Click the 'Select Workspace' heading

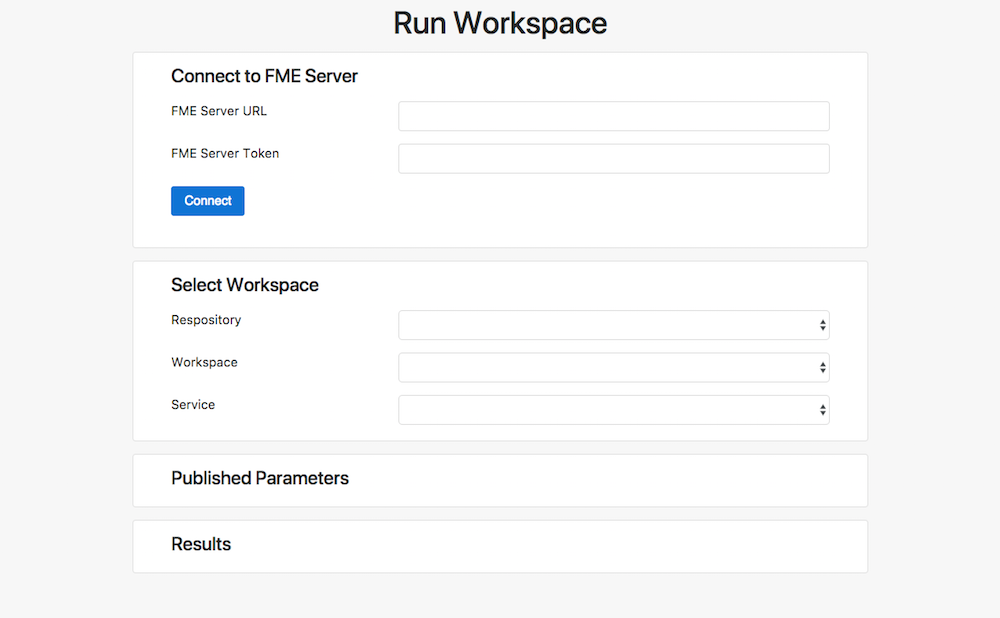(x=245, y=285)
